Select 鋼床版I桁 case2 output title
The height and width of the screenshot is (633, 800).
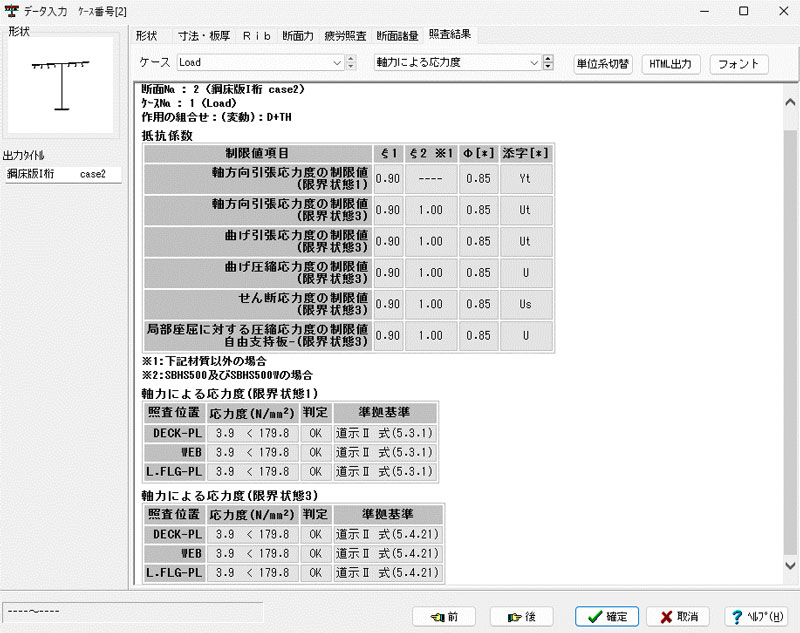pyautogui.click(x=63, y=174)
